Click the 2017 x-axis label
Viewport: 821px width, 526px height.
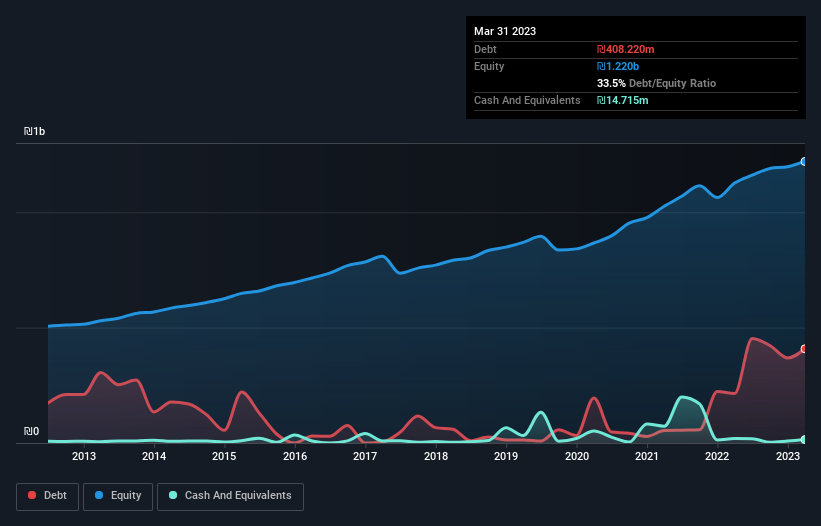tap(365, 456)
